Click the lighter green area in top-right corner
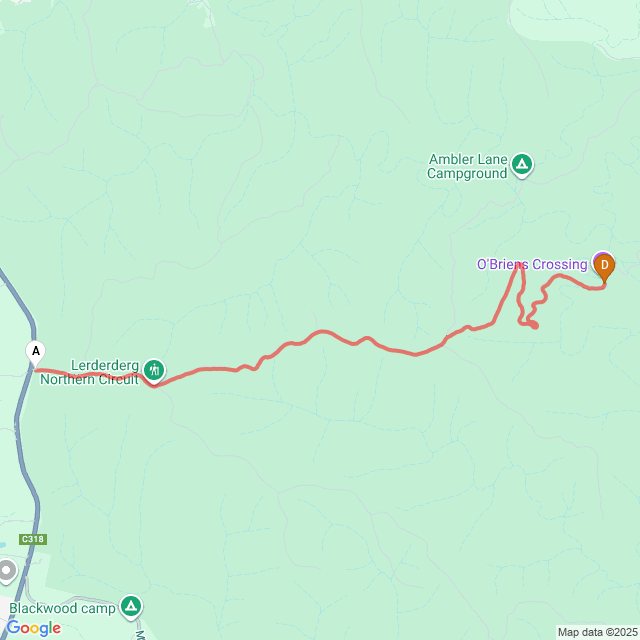 571,20
